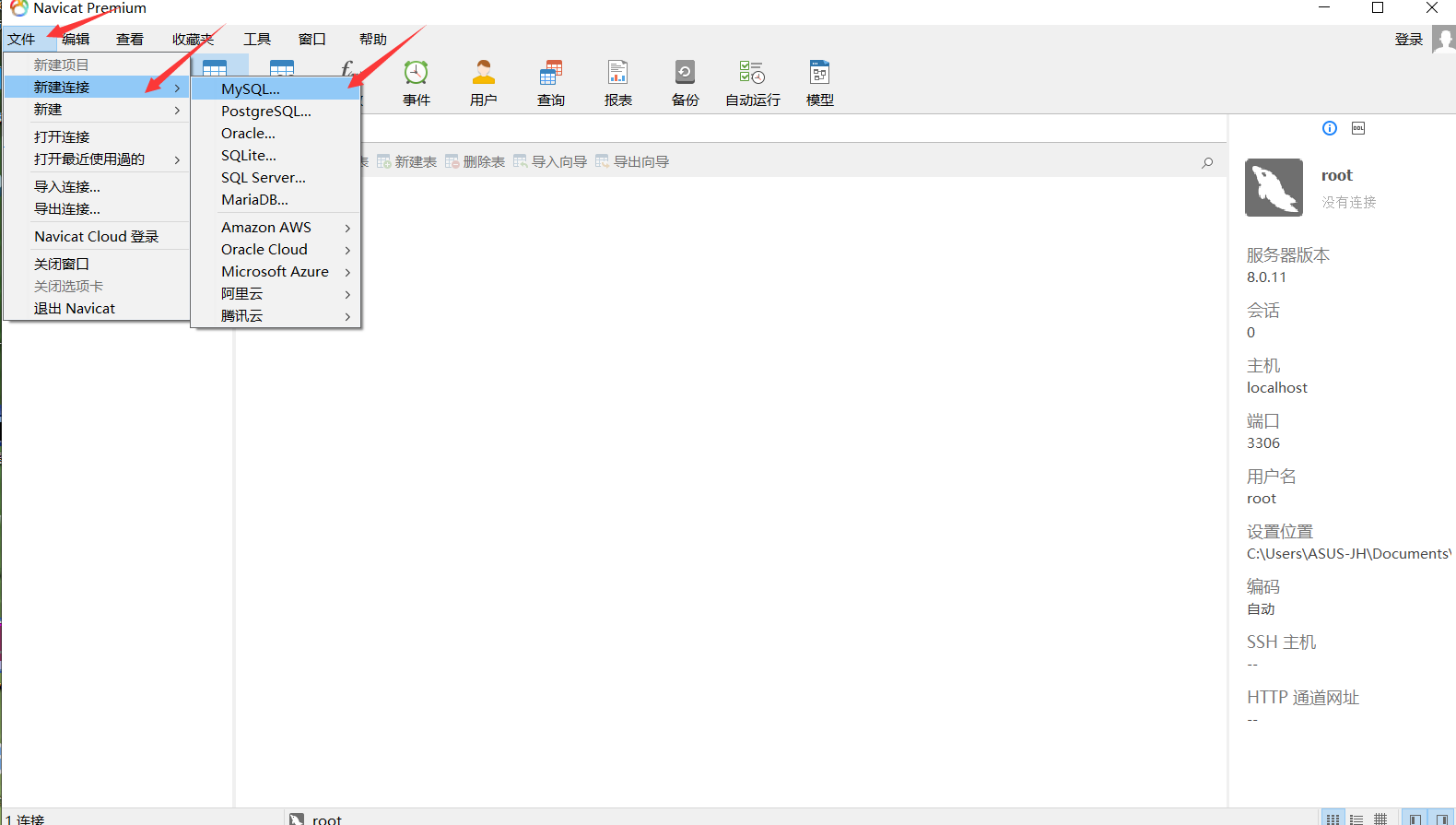Open the 帮助 menu

tap(373, 40)
